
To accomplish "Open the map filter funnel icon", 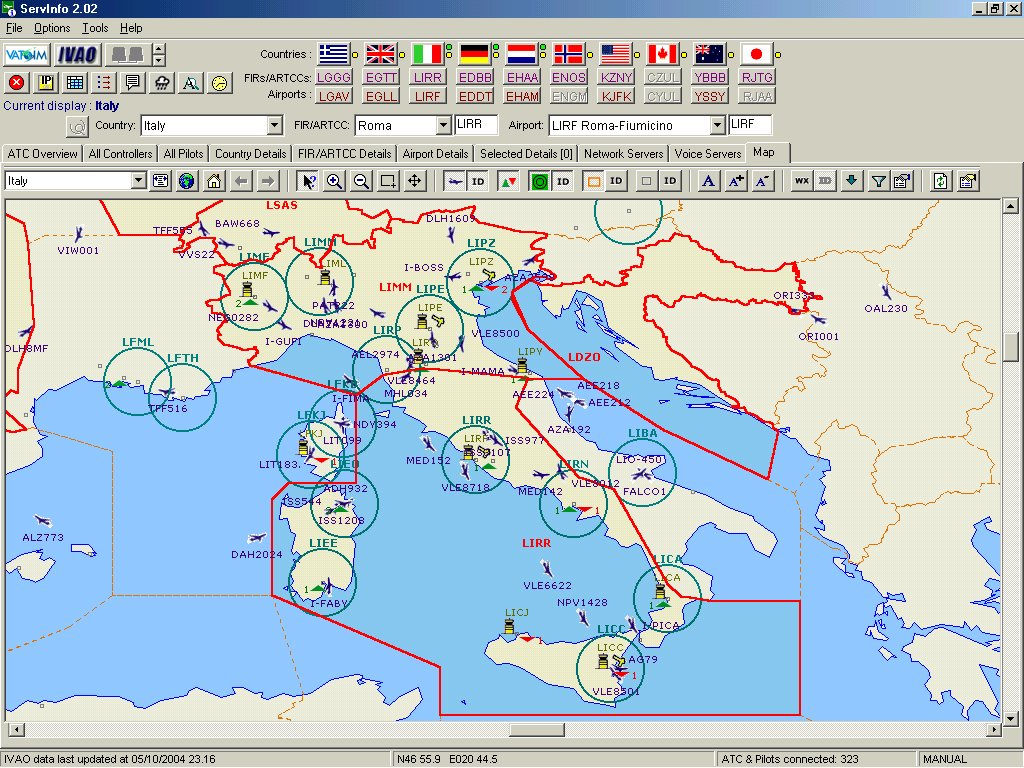I will (878, 181).
